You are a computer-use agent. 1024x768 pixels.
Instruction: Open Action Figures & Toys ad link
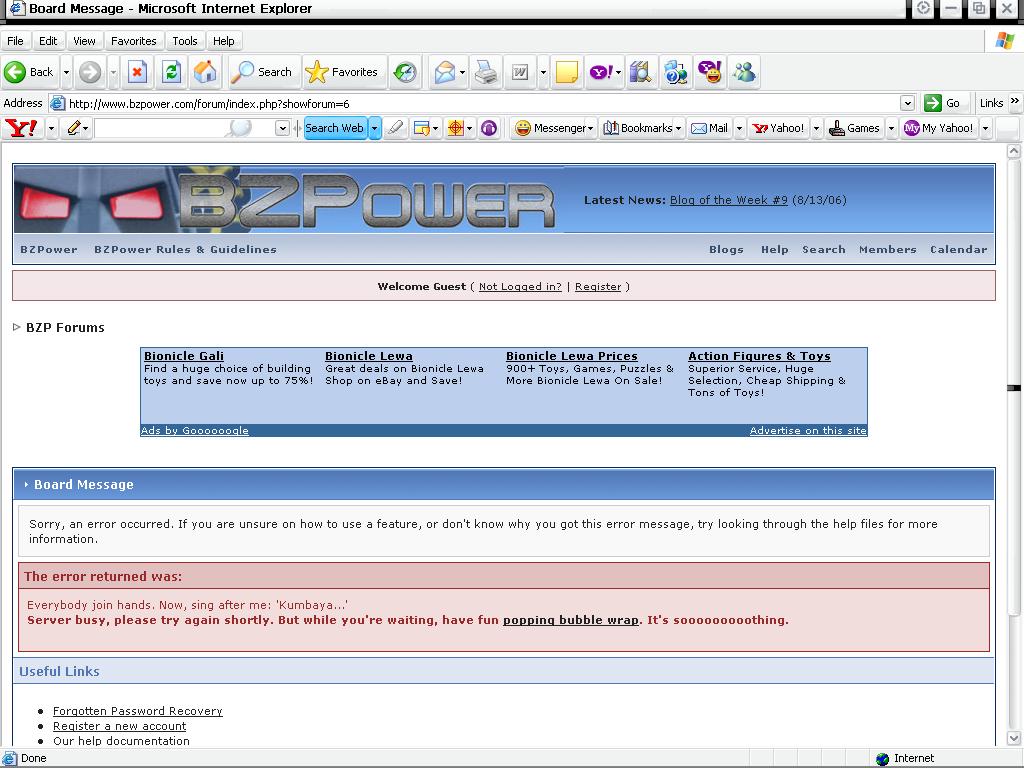(x=759, y=356)
